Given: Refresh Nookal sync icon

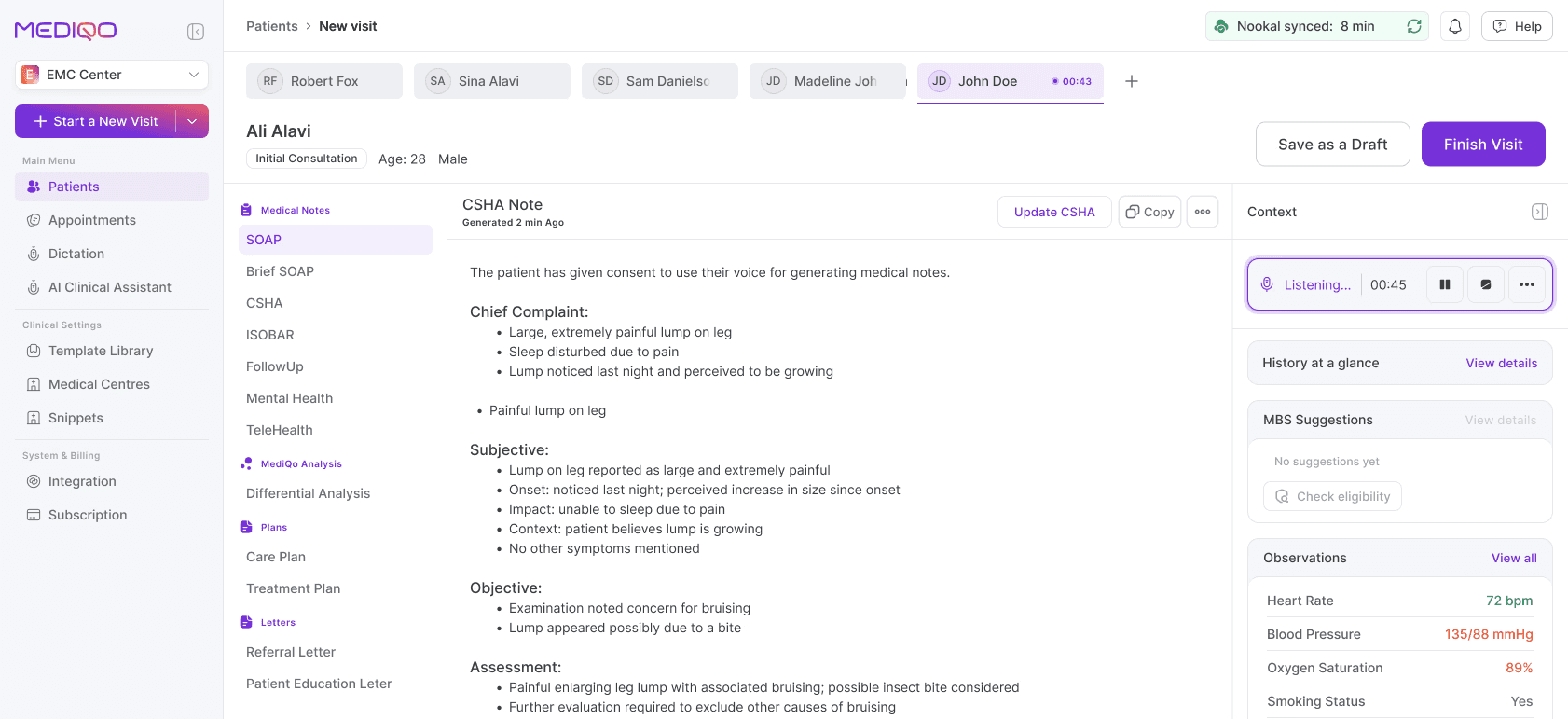Looking at the screenshot, I should tap(1414, 26).
